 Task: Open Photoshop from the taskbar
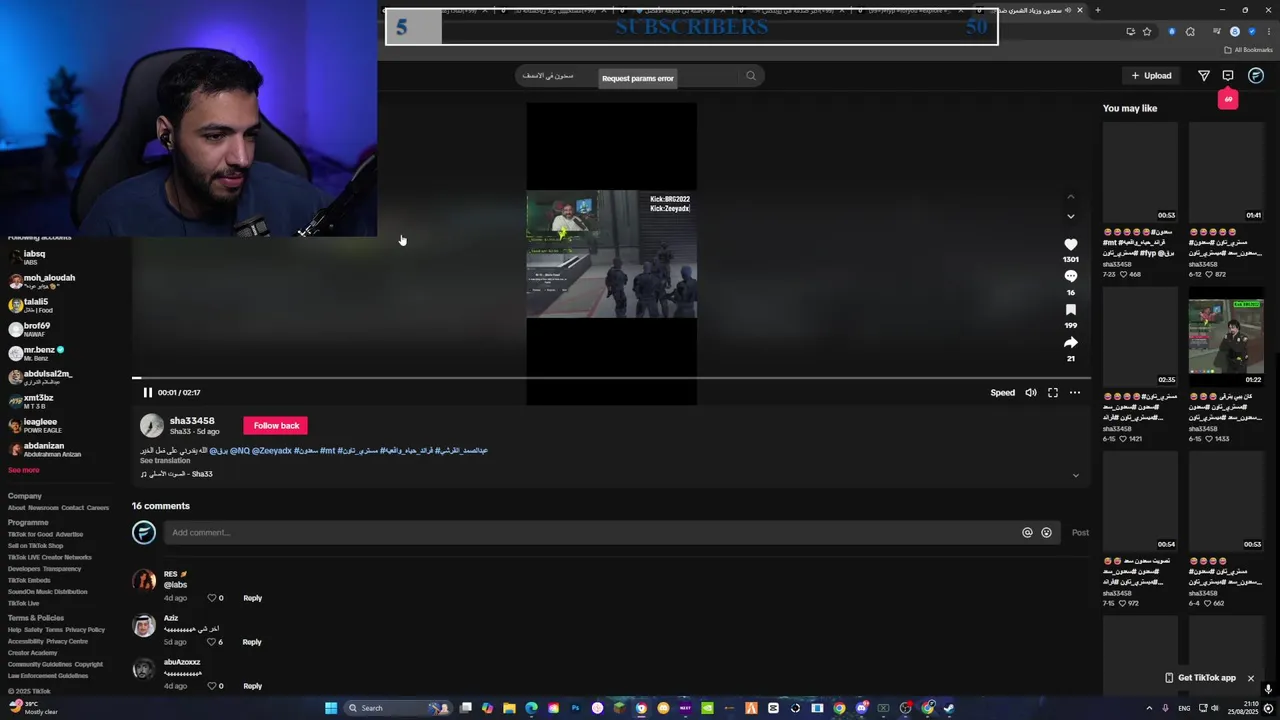(x=575, y=708)
